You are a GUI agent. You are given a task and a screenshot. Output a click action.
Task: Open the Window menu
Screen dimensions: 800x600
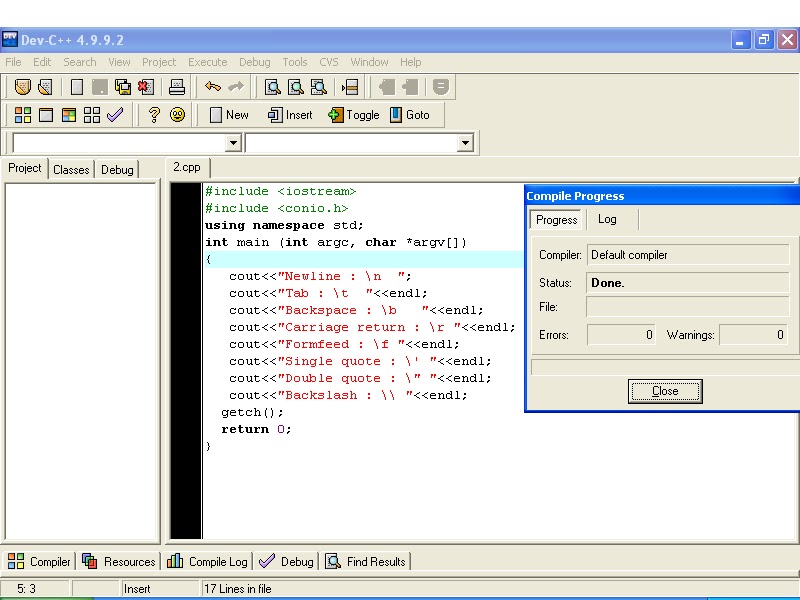pos(369,62)
